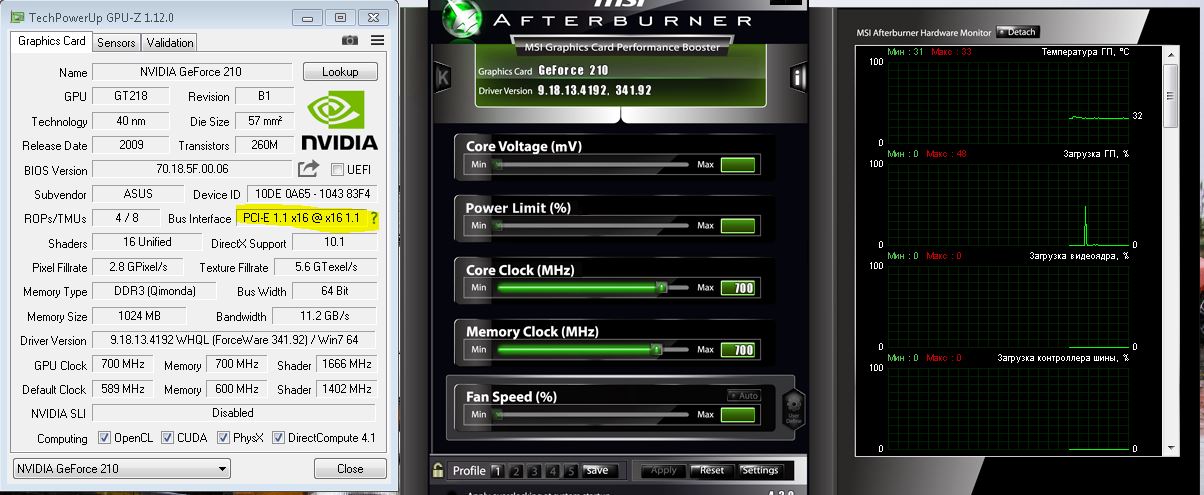
Task: Select Afterburner profile slot 3
Action: point(534,471)
